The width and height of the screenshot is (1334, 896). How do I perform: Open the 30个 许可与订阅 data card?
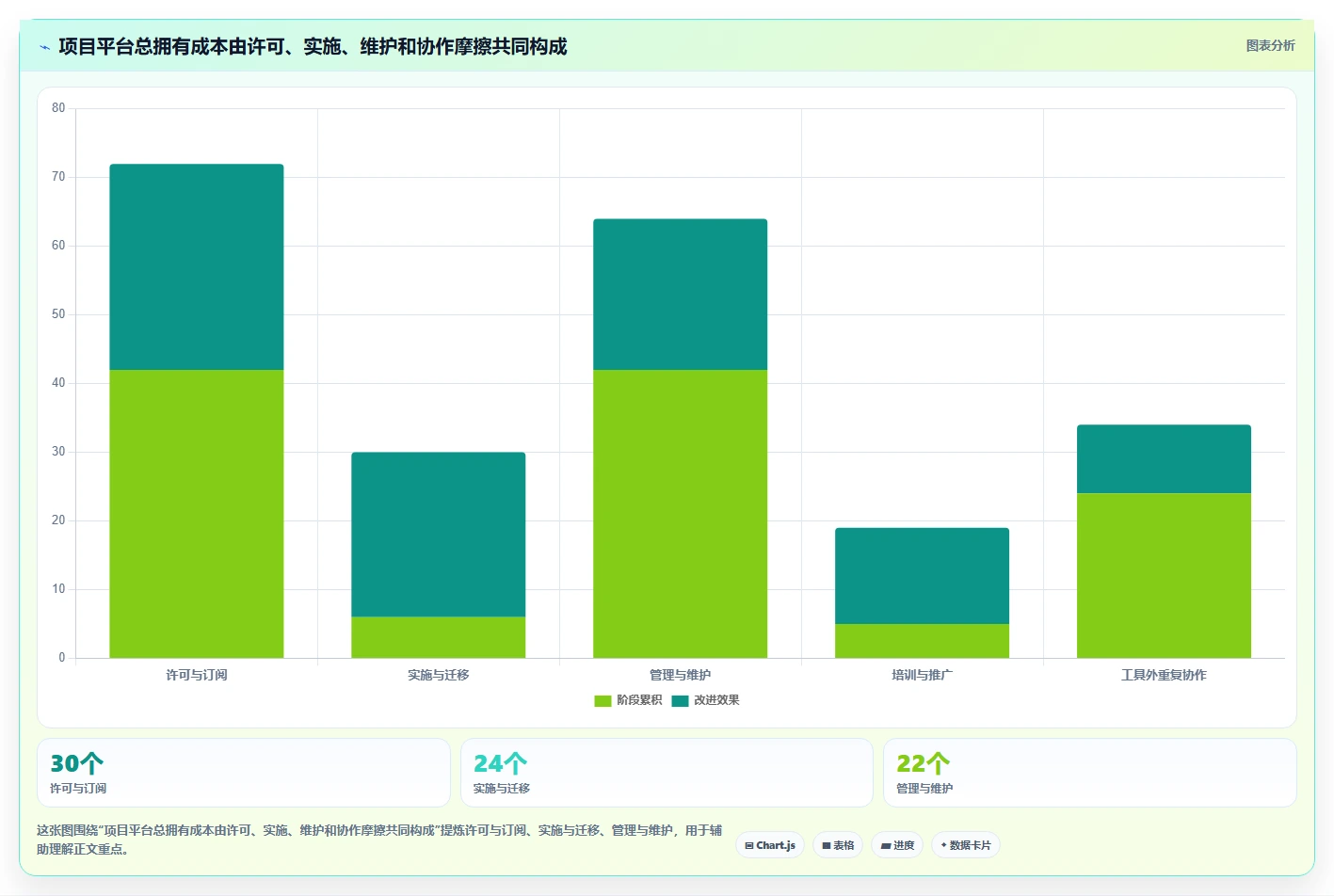[244, 773]
